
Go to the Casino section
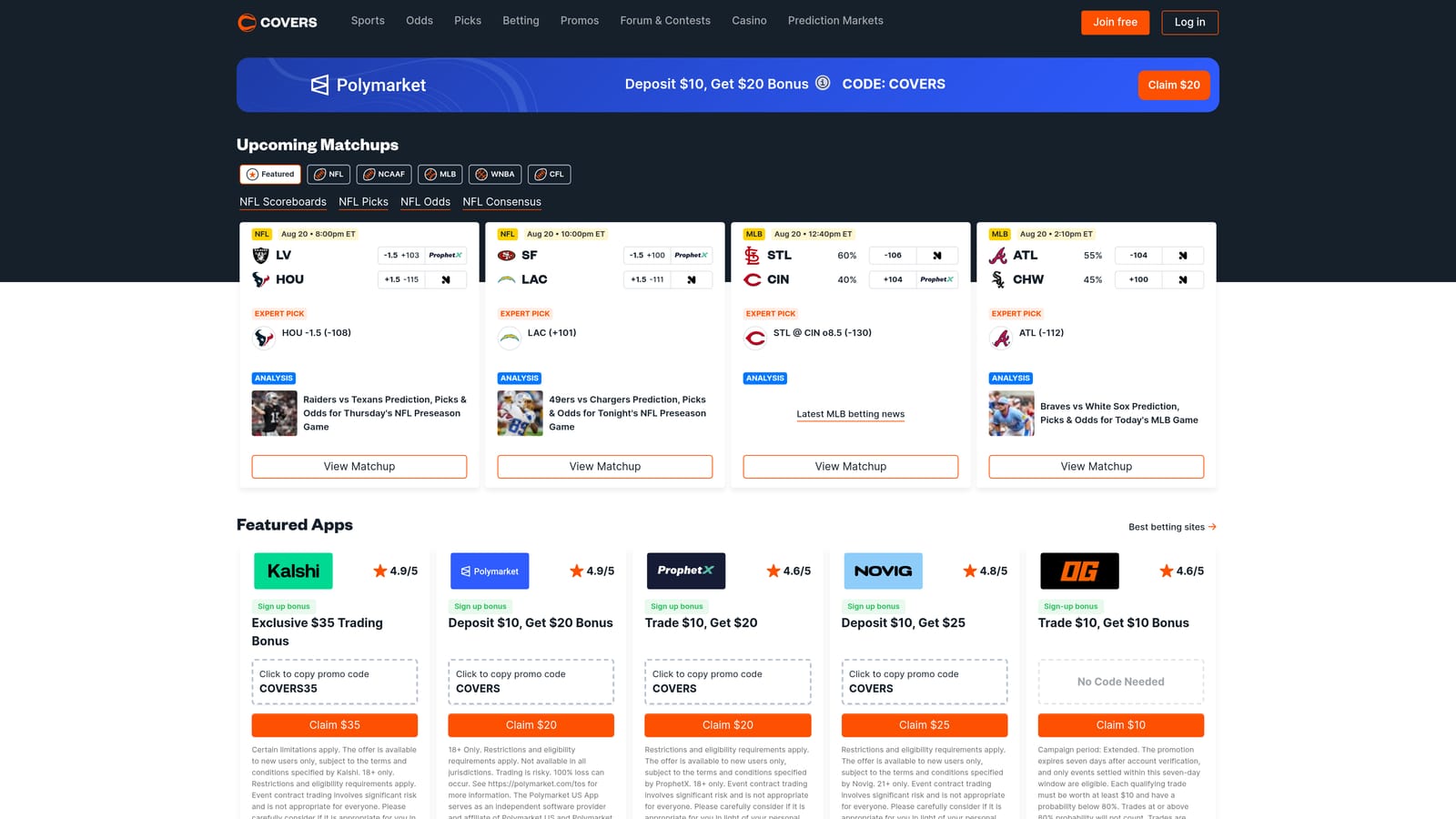pos(749,20)
